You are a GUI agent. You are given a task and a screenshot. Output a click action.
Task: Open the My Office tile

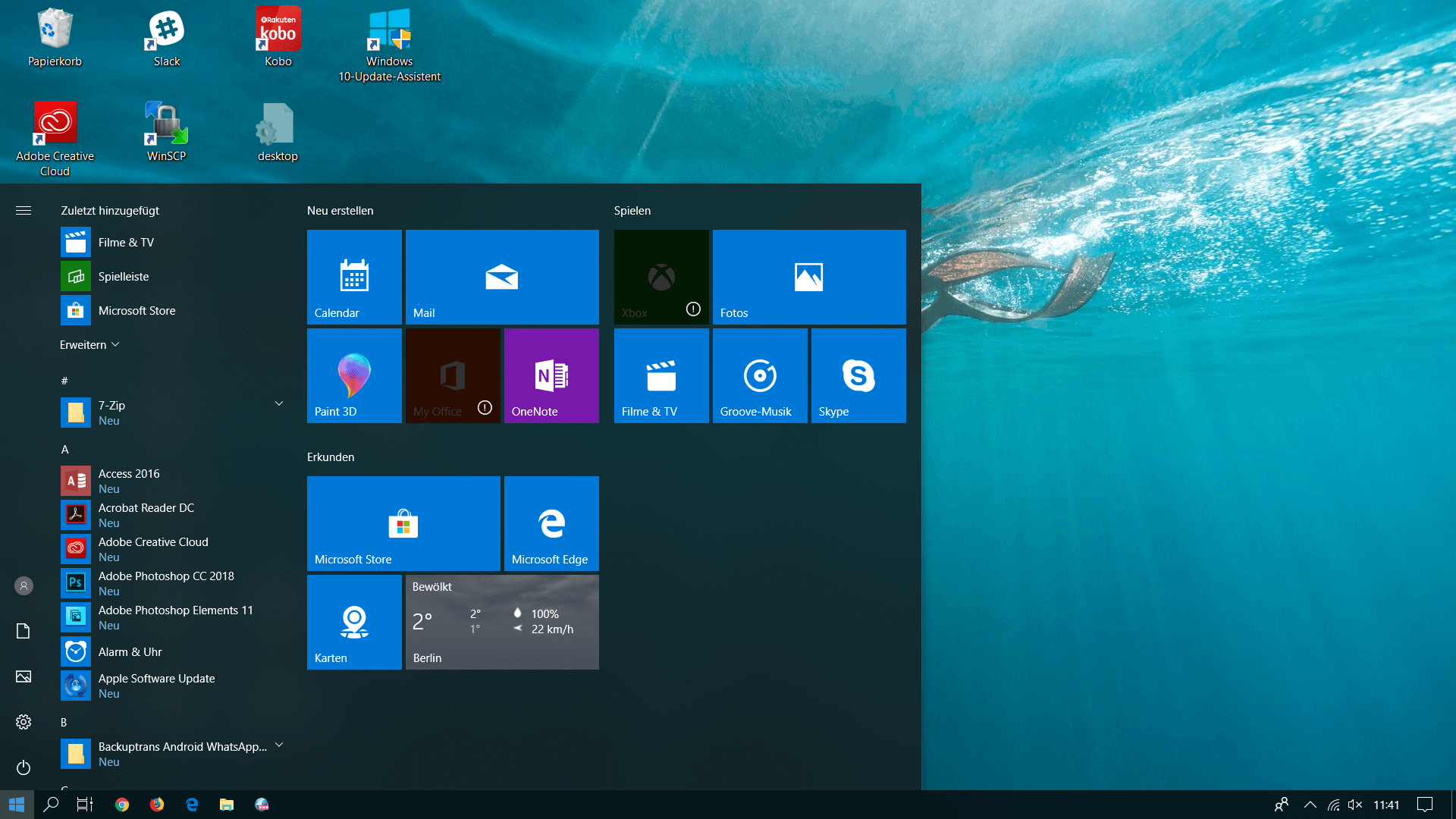(x=453, y=375)
